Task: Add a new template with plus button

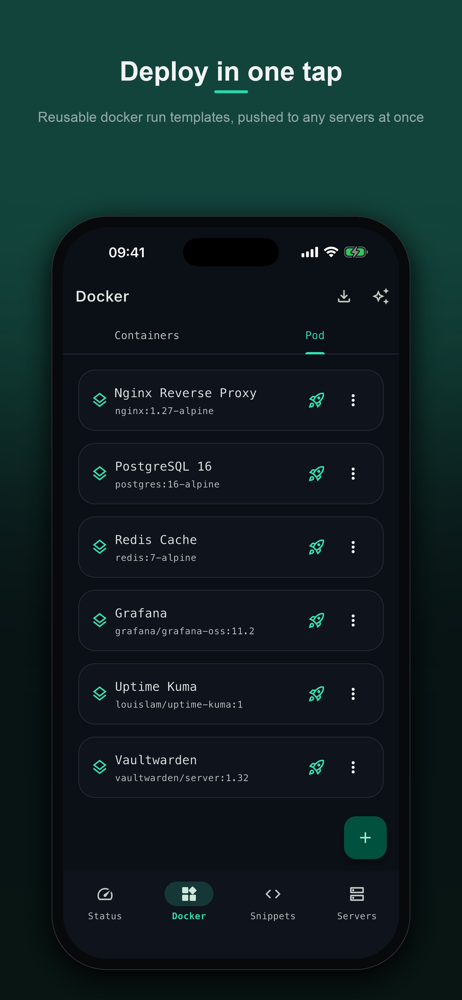Action: pyautogui.click(x=365, y=837)
